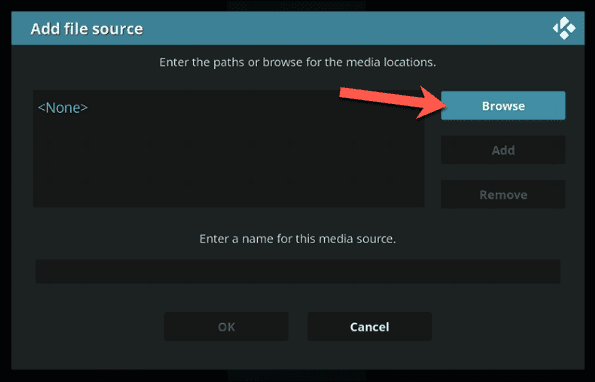Select the <None> path entry
Viewport: 595px width, 382px height.
pyautogui.click(x=63, y=108)
